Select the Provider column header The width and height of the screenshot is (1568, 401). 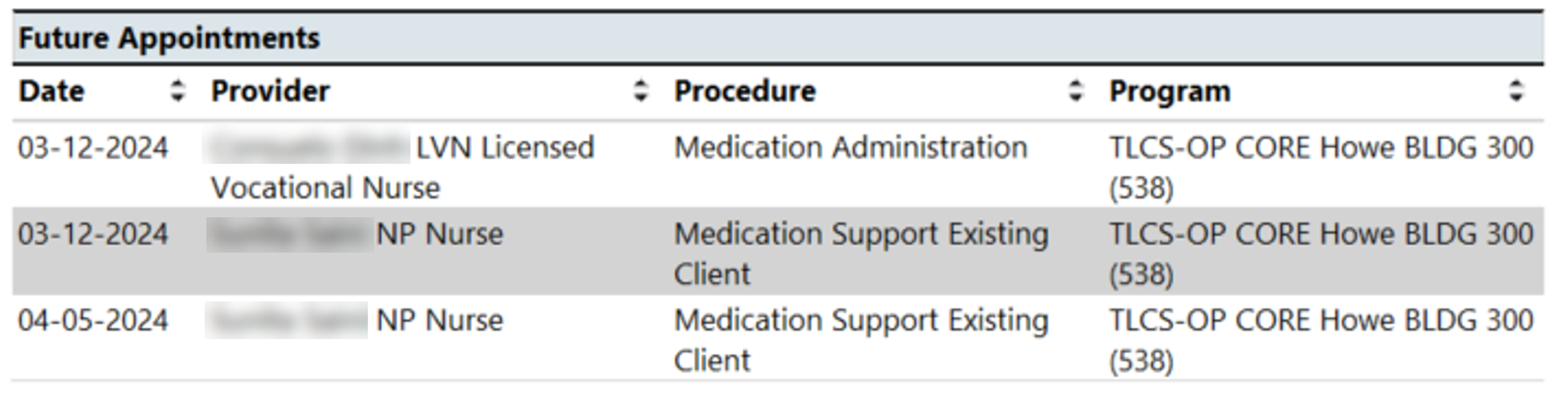(270, 92)
